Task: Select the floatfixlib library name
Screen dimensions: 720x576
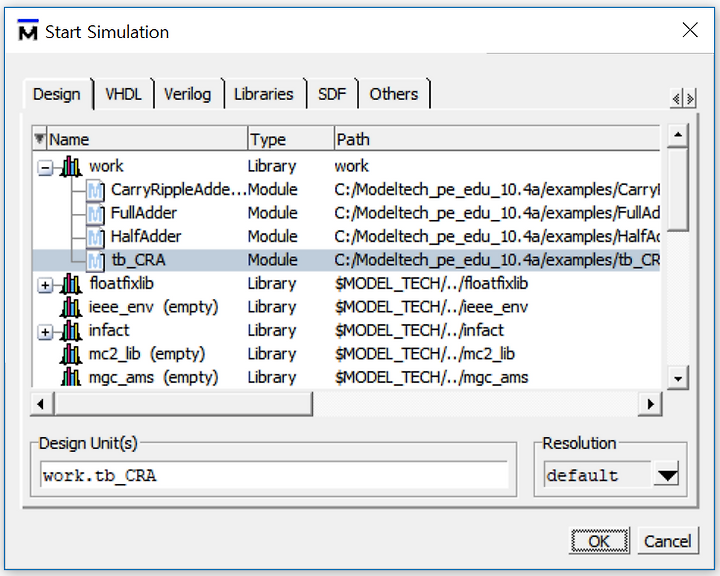Action: [x=121, y=284]
